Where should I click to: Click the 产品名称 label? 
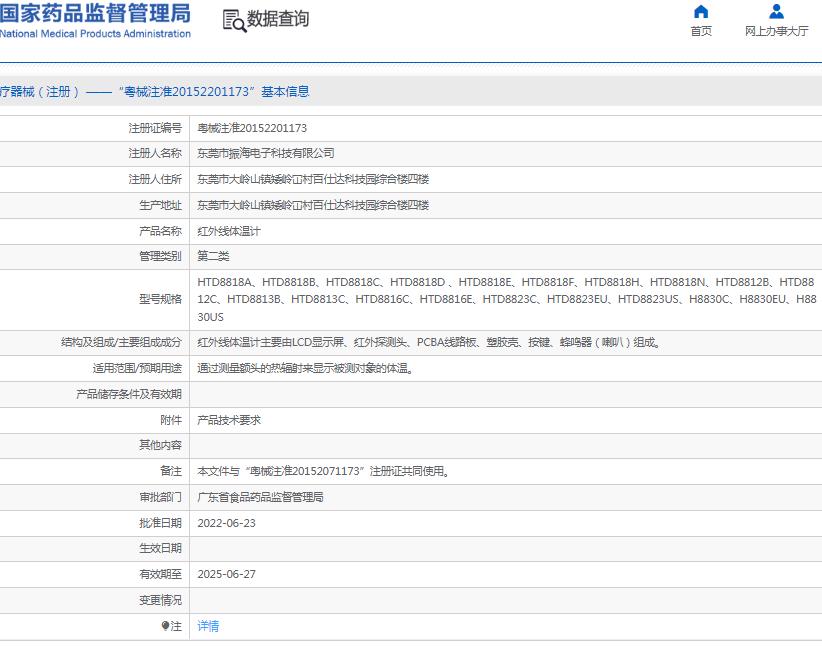(160, 231)
